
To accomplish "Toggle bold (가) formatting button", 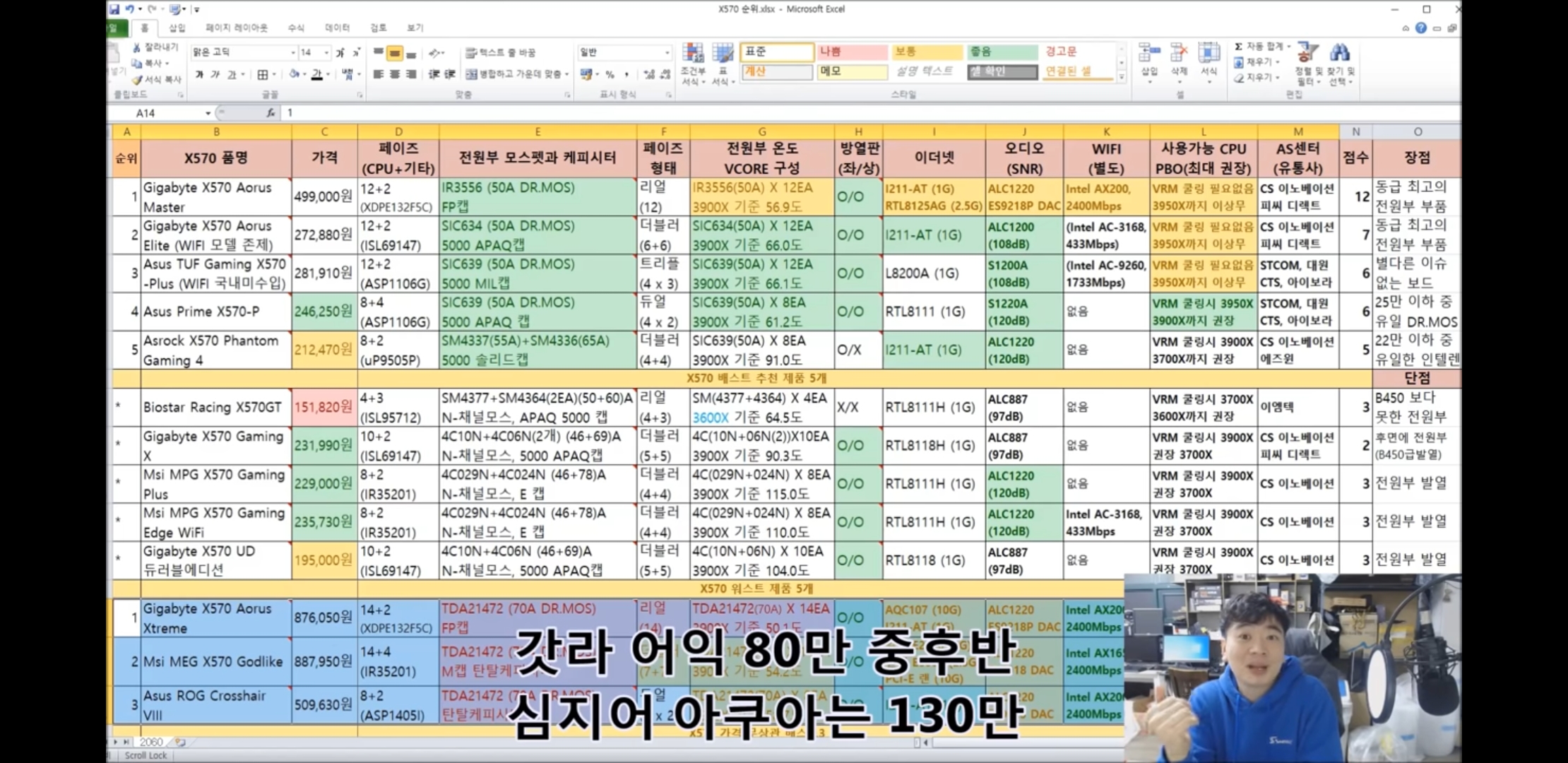I will (199, 75).
